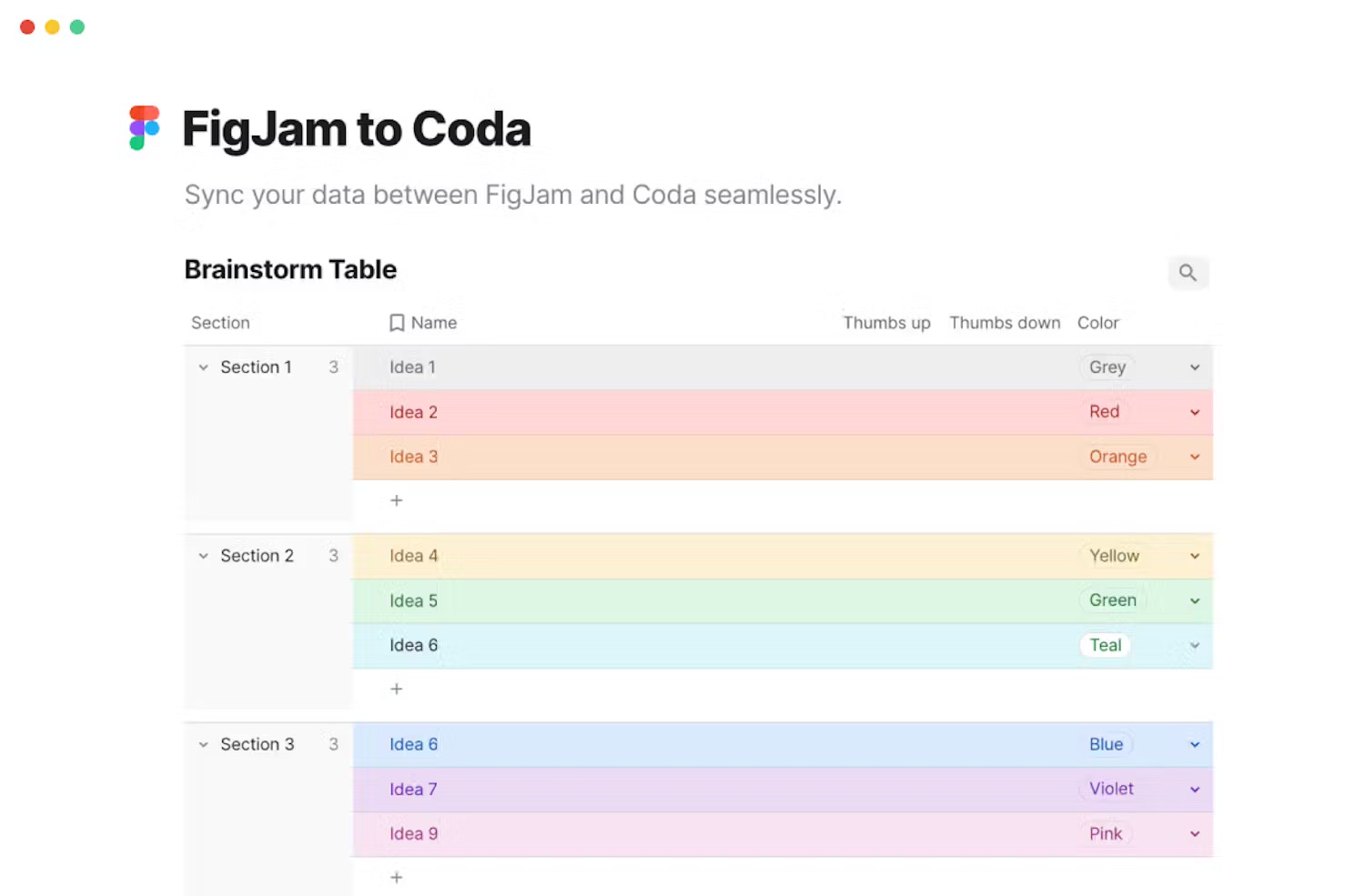Open the Red color dropdown on Idea 2
Viewport: 1365px width, 896px height.
1194,411
